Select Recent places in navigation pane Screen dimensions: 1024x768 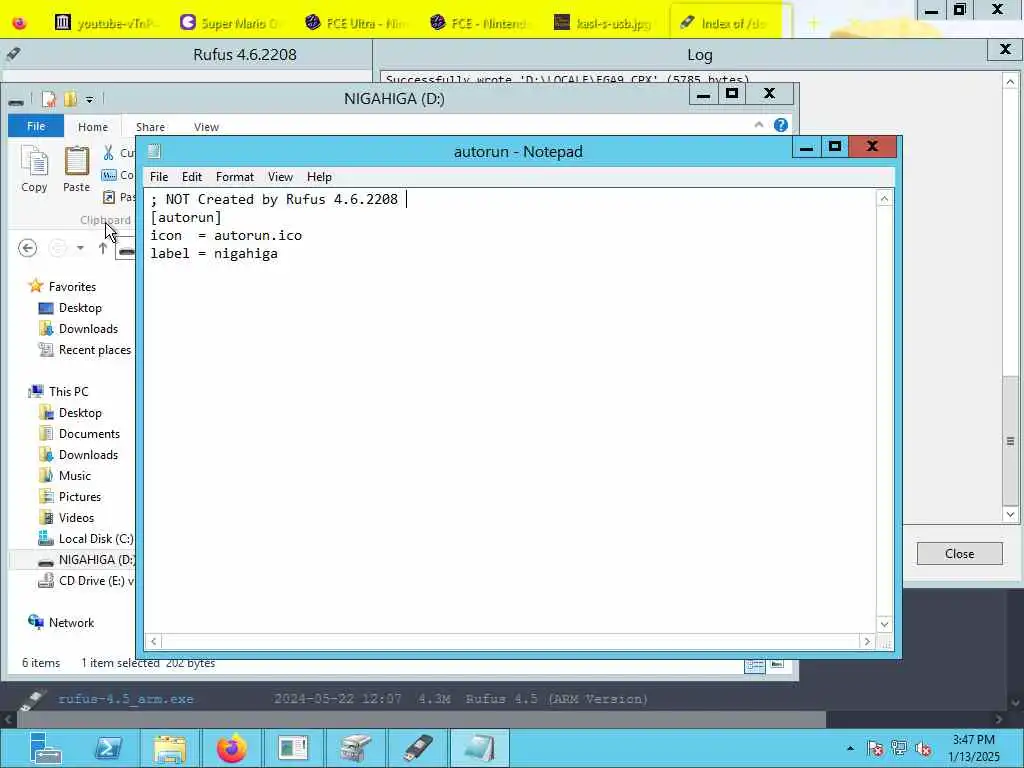[95, 349]
